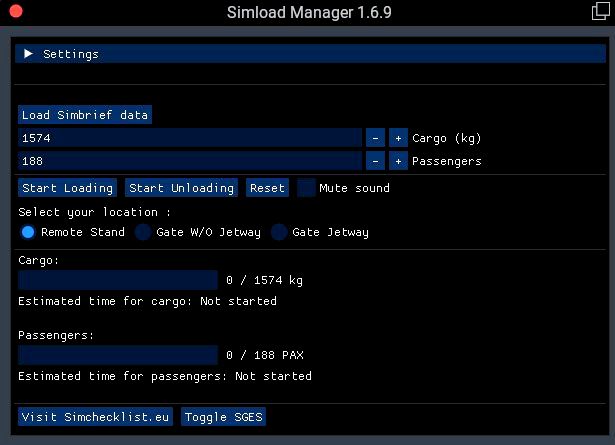Toggle SGES button
This screenshot has width=615, height=445.
coord(223,417)
